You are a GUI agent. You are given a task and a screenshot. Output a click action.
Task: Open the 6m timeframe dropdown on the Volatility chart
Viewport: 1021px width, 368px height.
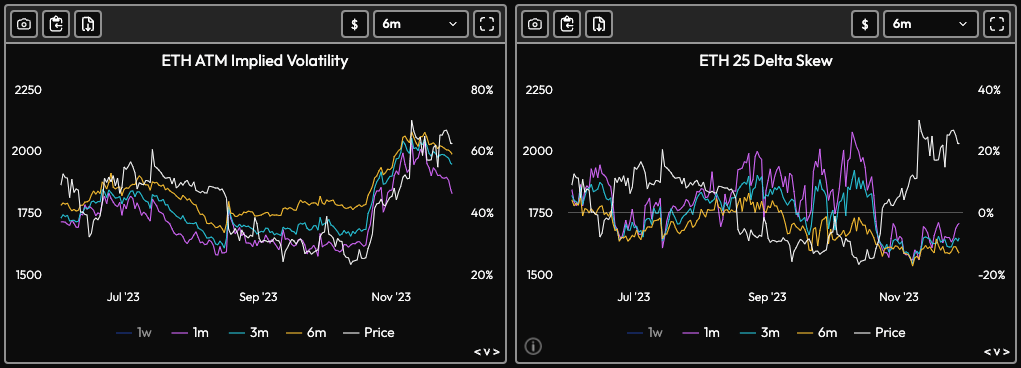[421, 24]
